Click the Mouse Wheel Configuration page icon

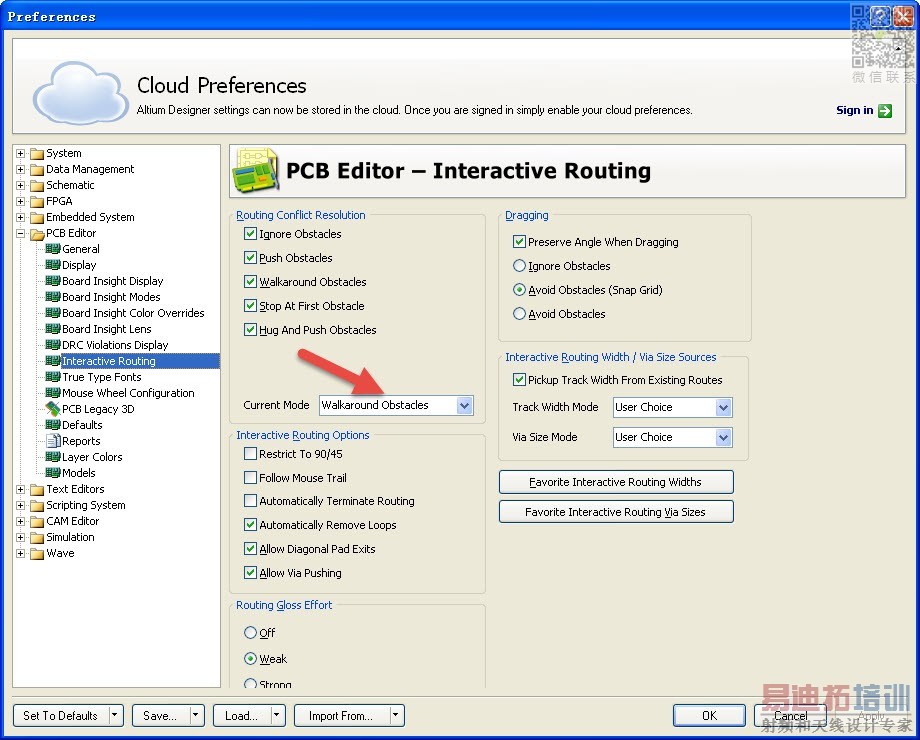53,393
